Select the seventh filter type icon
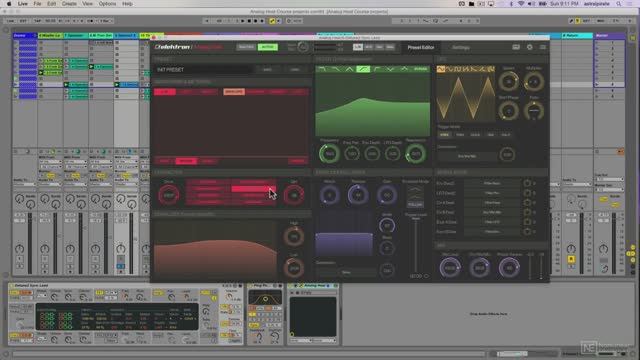640x360 pixels. pyautogui.click(x=404, y=69)
